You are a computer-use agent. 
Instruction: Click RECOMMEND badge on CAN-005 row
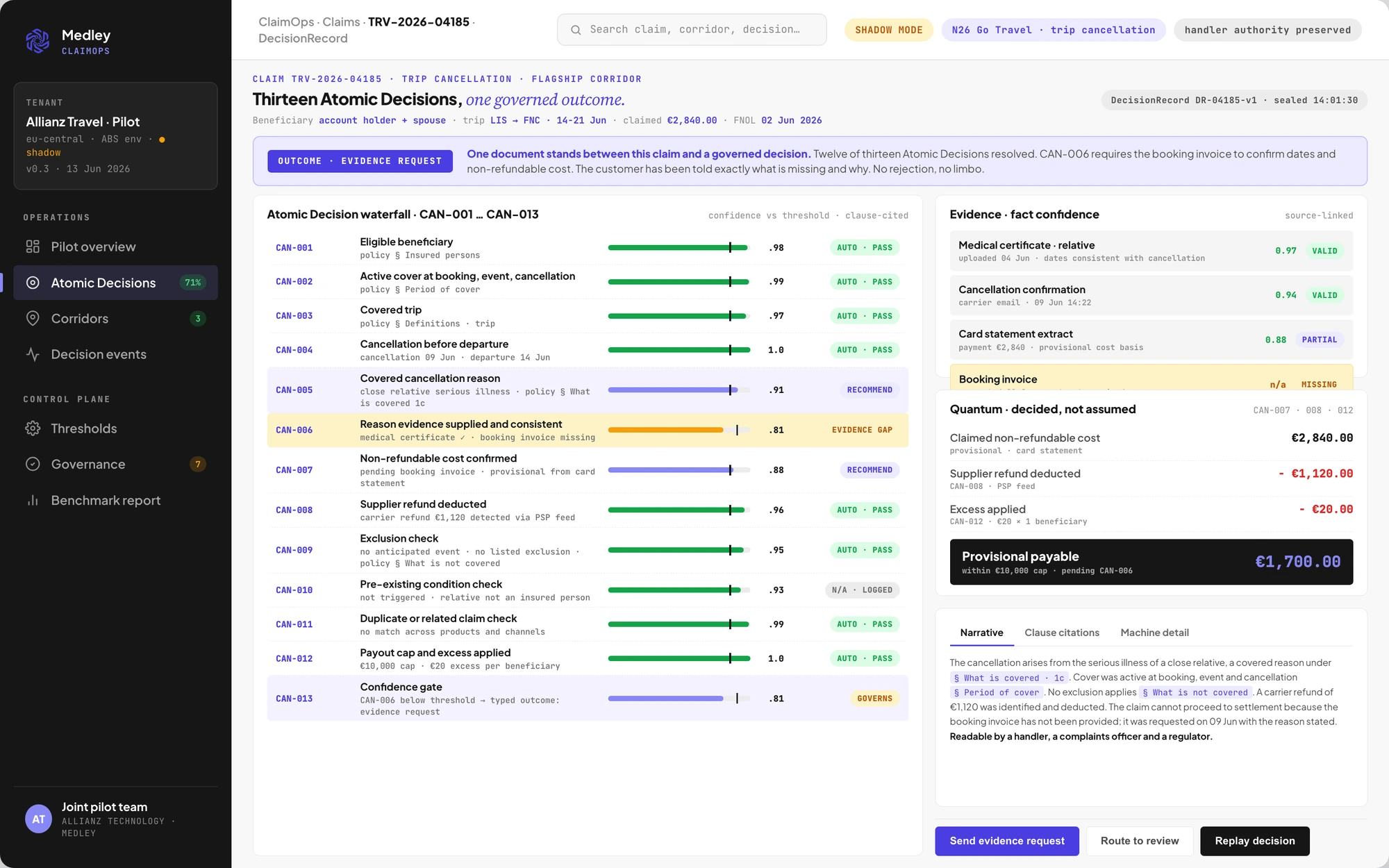(x=870, y=390)
